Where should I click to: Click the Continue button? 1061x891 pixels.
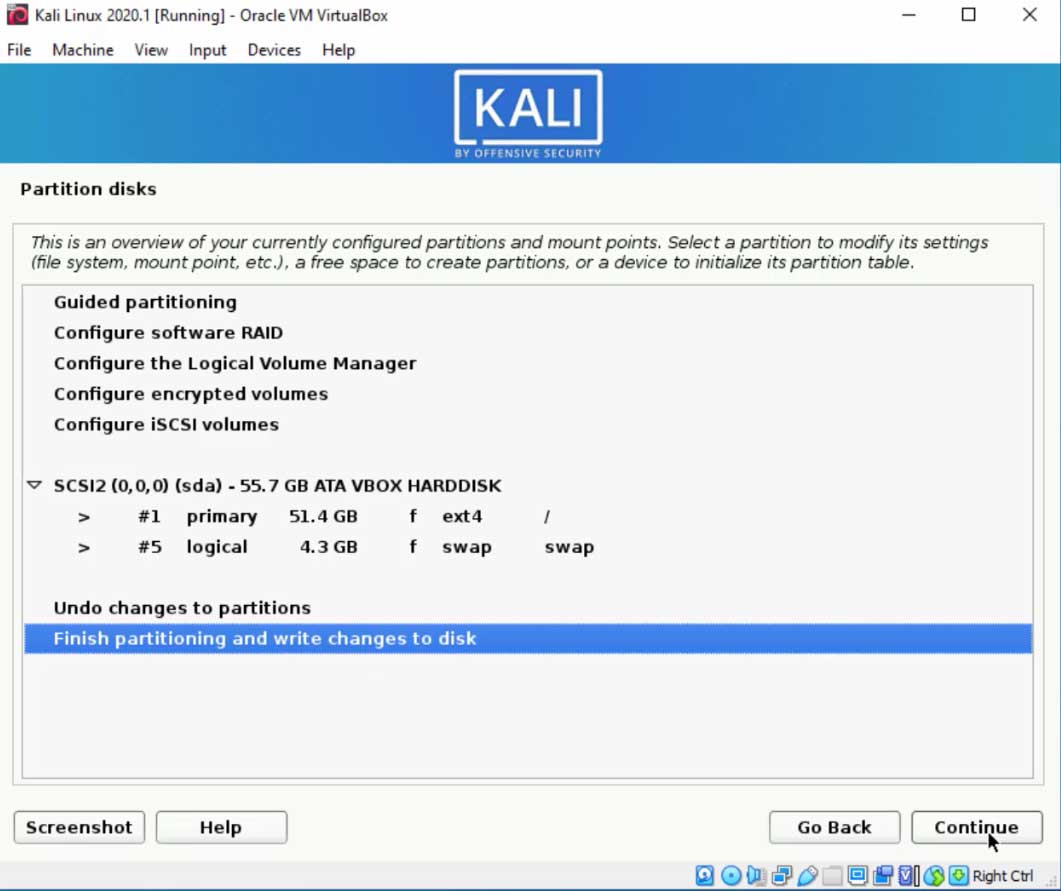[976, 827]
